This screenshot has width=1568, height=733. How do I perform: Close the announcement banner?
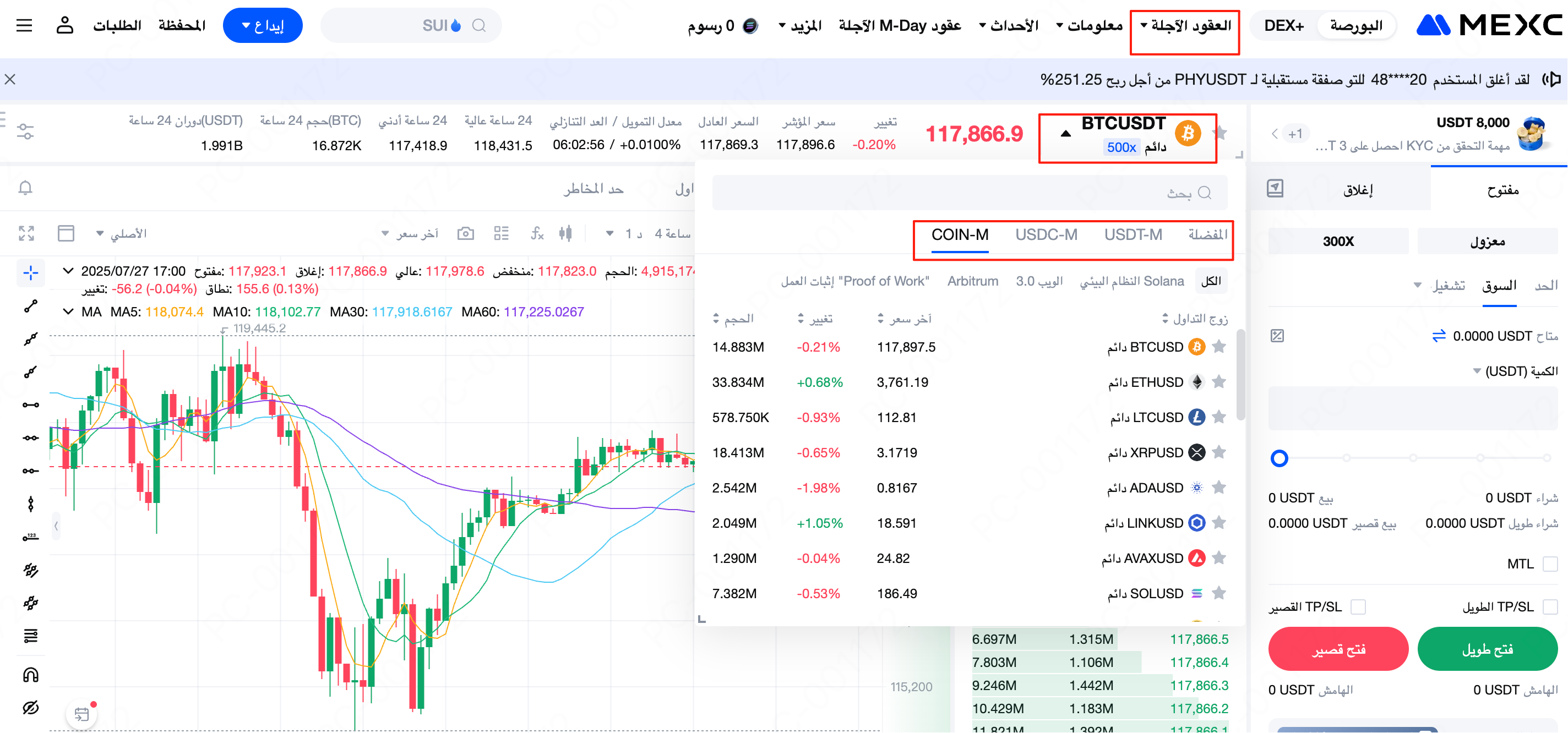pyautogui.click(x=10, y=80)
